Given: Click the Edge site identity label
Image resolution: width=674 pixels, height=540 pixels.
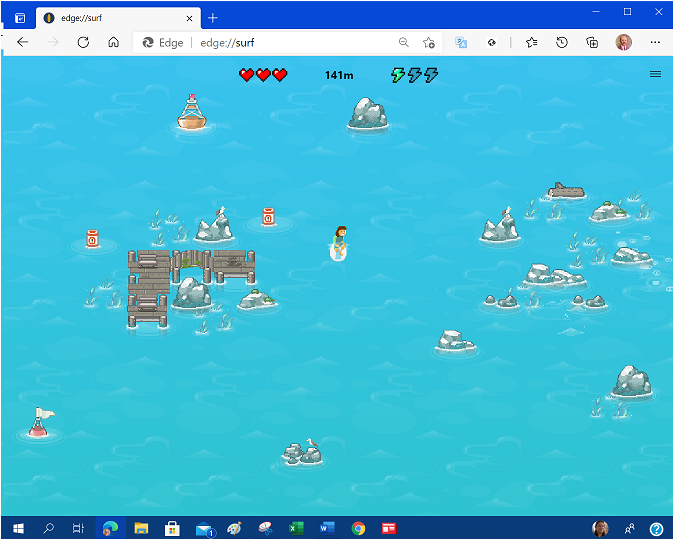Looking at the screenshot, I should pos(163,43).
